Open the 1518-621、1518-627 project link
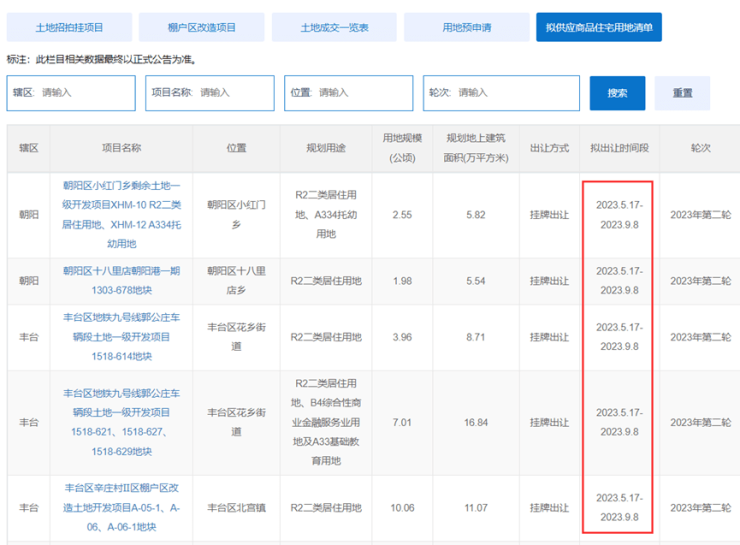 point(122,422)
